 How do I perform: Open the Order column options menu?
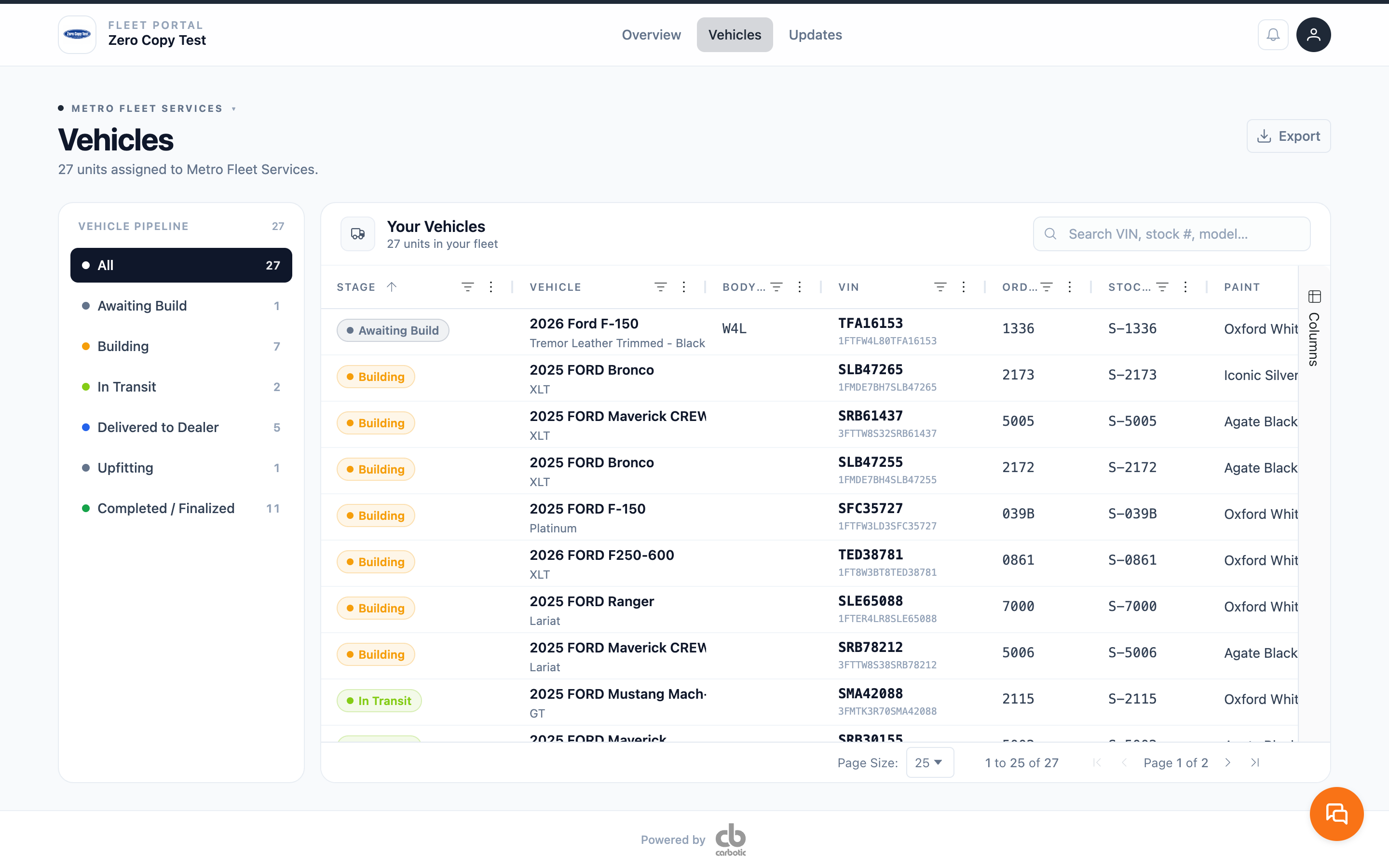pos(1069,286)
